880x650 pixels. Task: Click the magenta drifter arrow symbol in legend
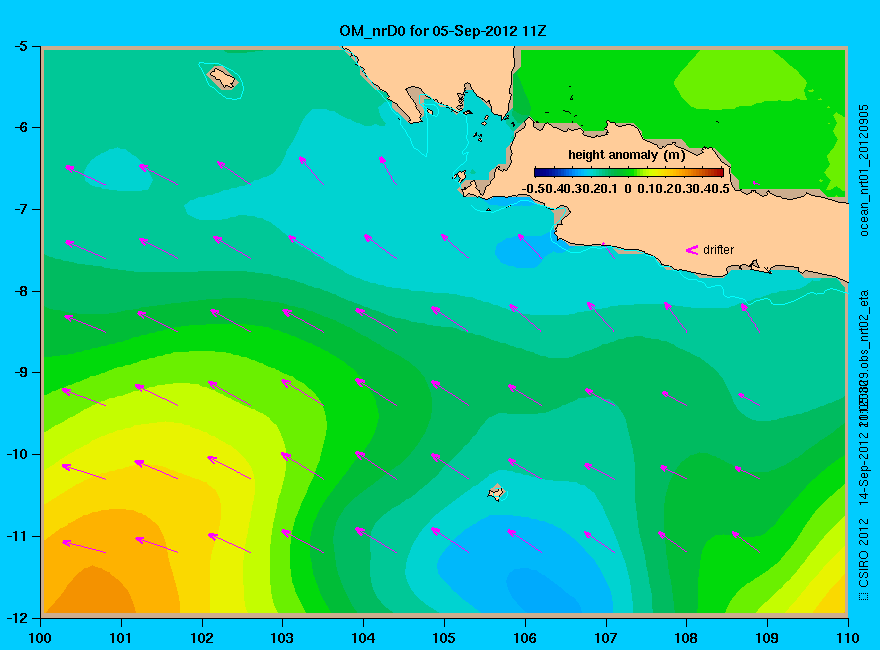point(692,250)
